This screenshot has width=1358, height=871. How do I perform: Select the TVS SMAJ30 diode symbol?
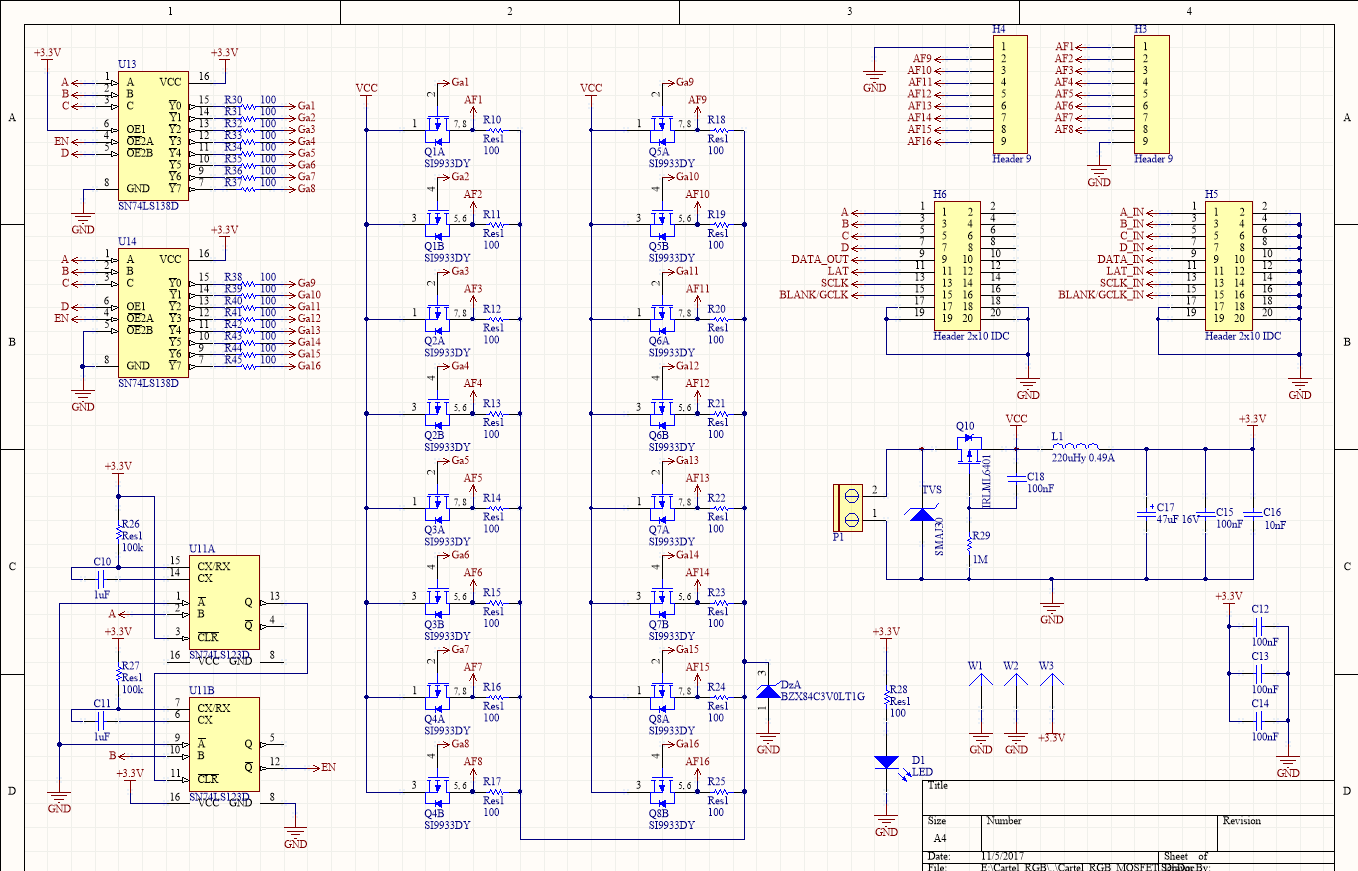[x=920, y=514]
